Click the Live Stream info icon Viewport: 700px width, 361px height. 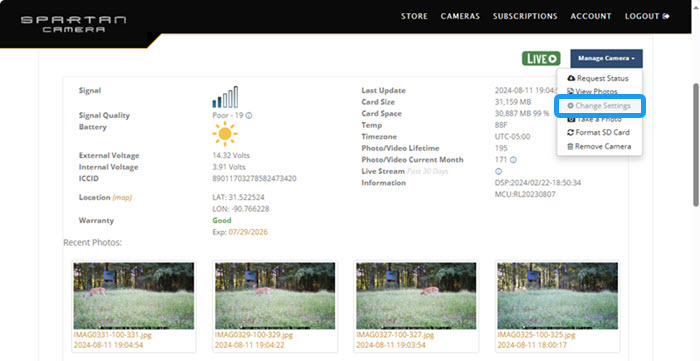point(499,171)
